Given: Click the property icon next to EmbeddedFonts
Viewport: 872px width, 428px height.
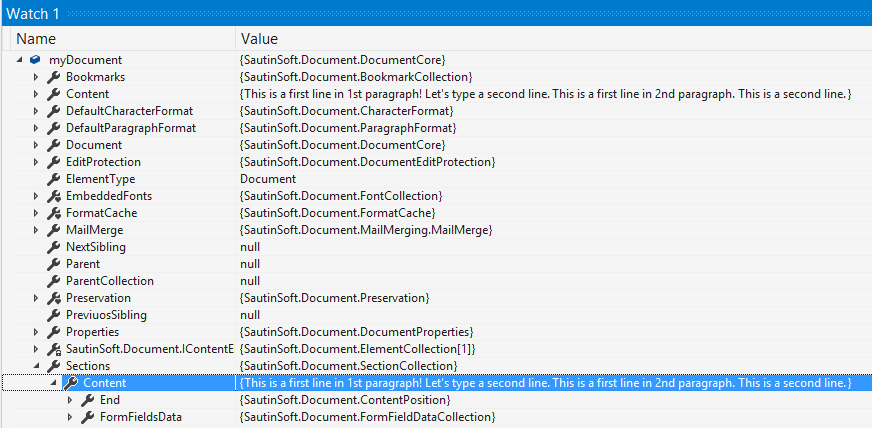Looking at the screenshot, I should click(x=54, y=196).
